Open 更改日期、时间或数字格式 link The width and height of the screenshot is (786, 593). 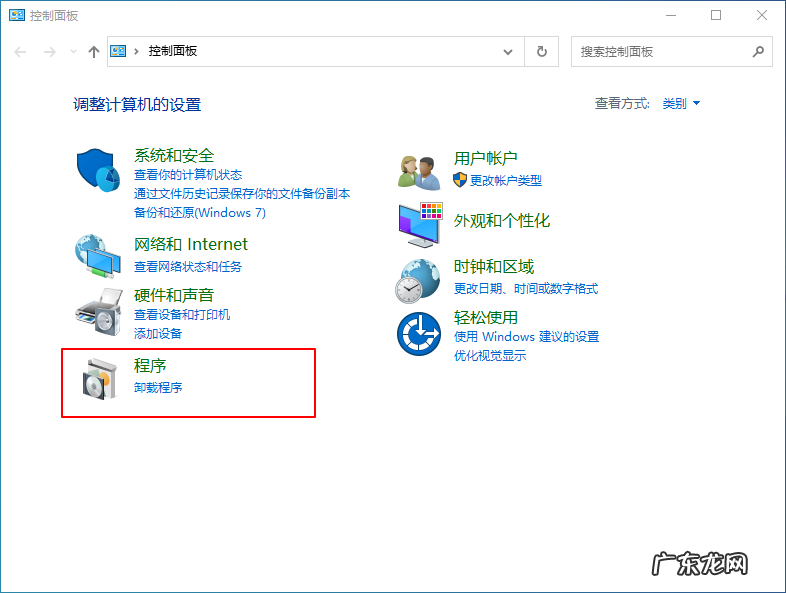click(x=526, y=289)
